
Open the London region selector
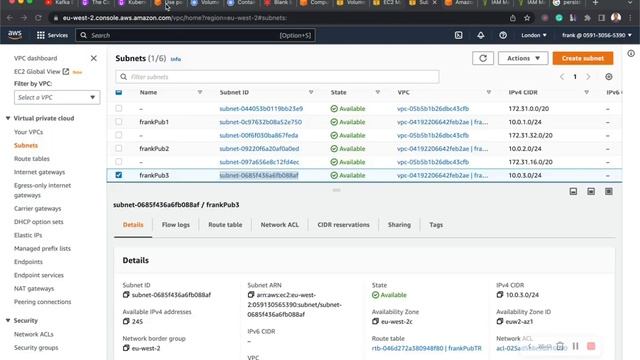click(x=533, y=36)
